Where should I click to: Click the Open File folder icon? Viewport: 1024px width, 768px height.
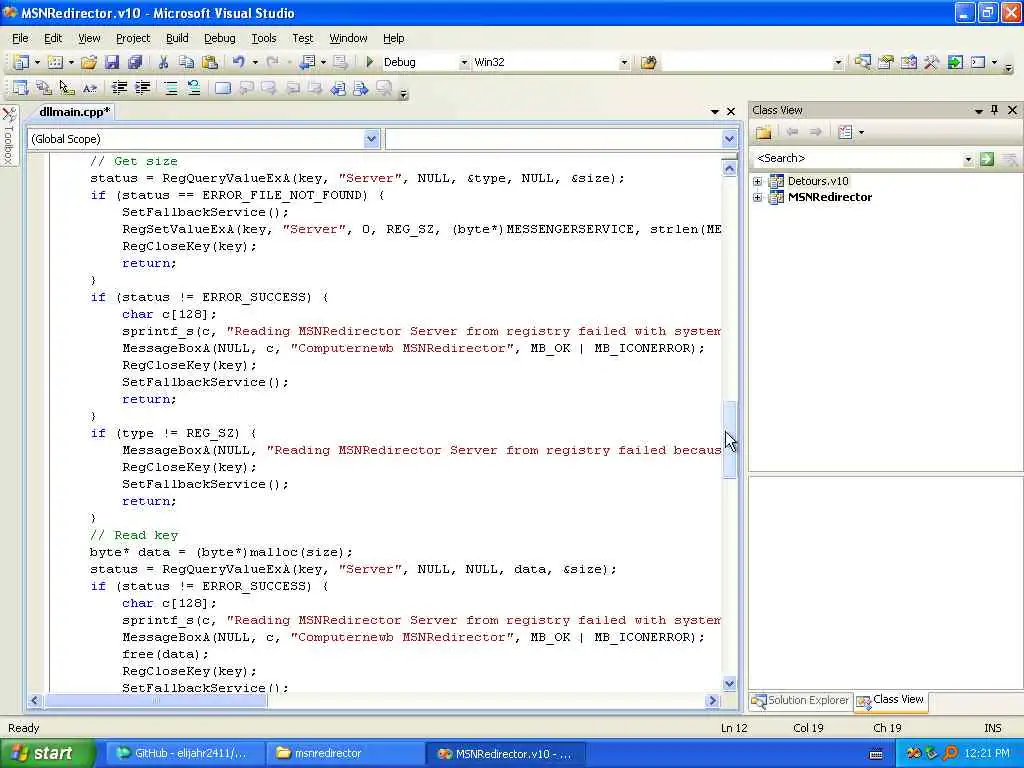coord(89,62)
